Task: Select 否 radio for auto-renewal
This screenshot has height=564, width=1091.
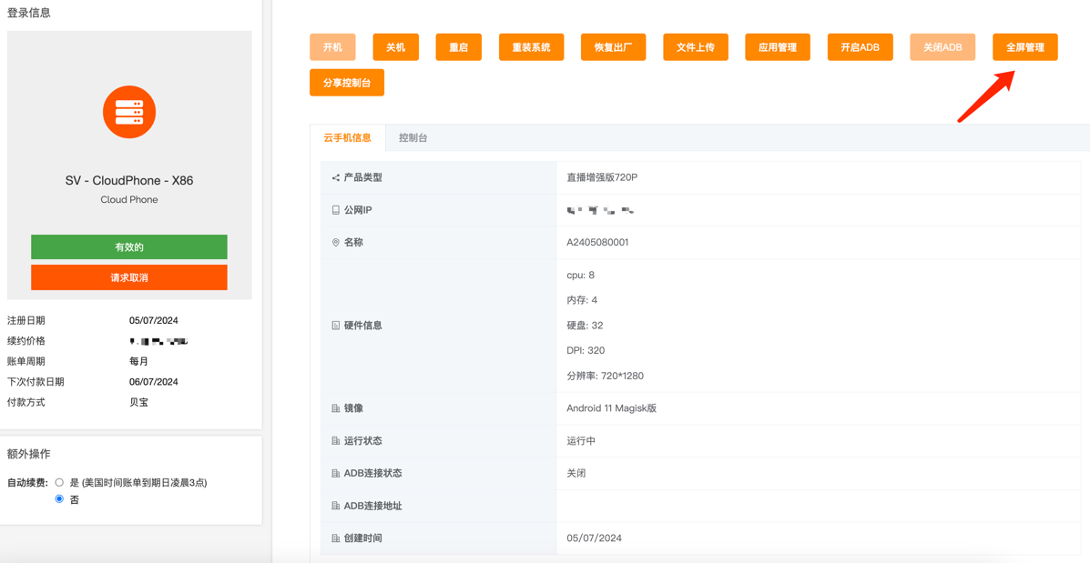Action: click(60, 499)
